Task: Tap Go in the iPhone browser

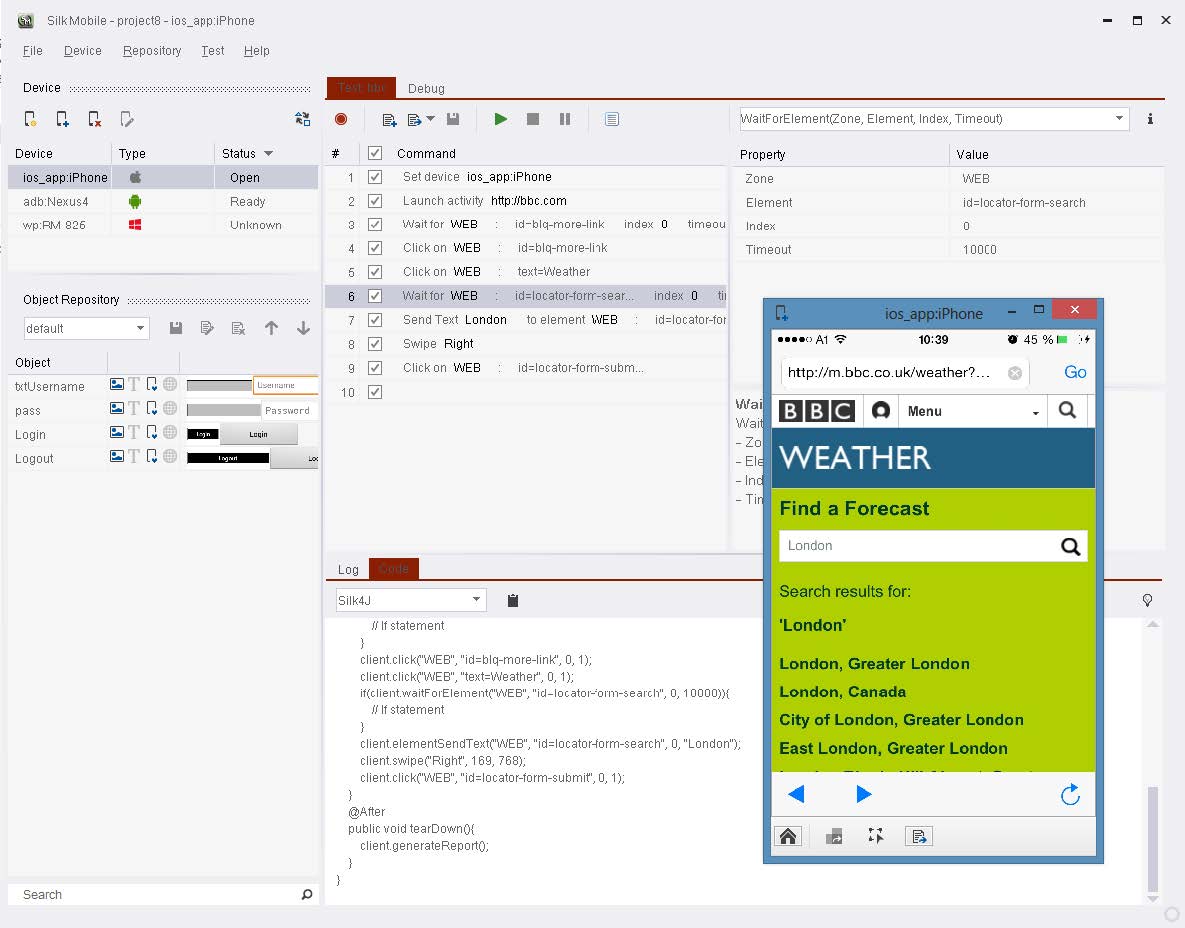Action: click(x=1075, y=372)
